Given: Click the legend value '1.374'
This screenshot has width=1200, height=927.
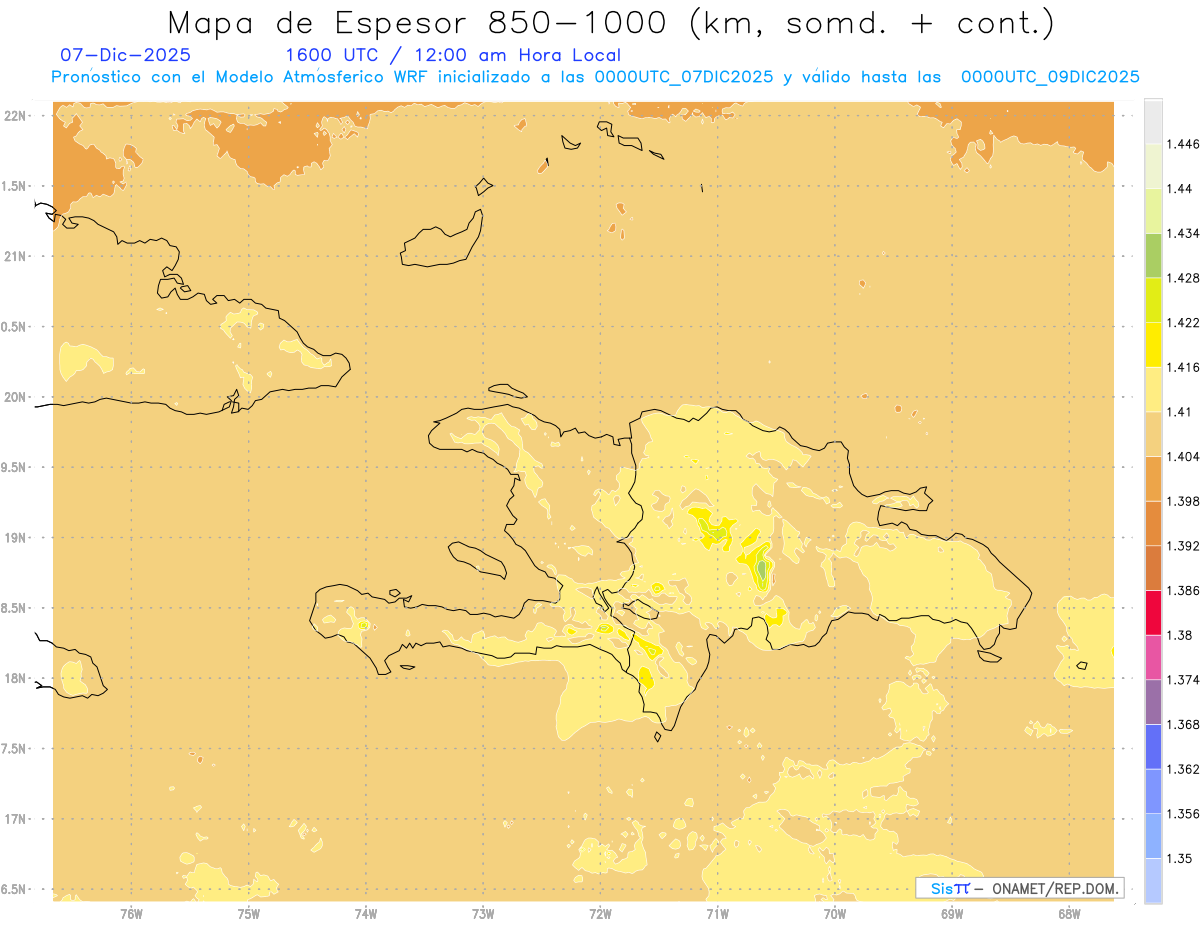Looking at the screenshot, I should pyautogui.click(x=1184, y=680).
